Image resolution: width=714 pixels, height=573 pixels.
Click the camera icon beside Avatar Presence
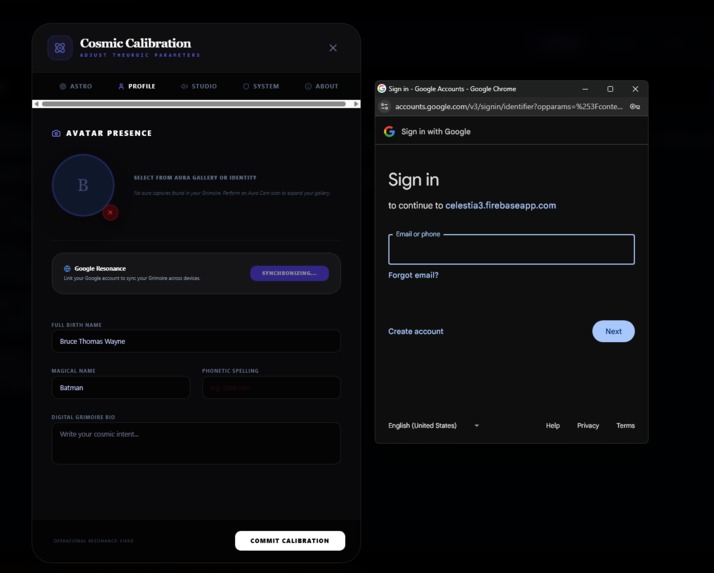pyautogui.click(x=56, y=133)
